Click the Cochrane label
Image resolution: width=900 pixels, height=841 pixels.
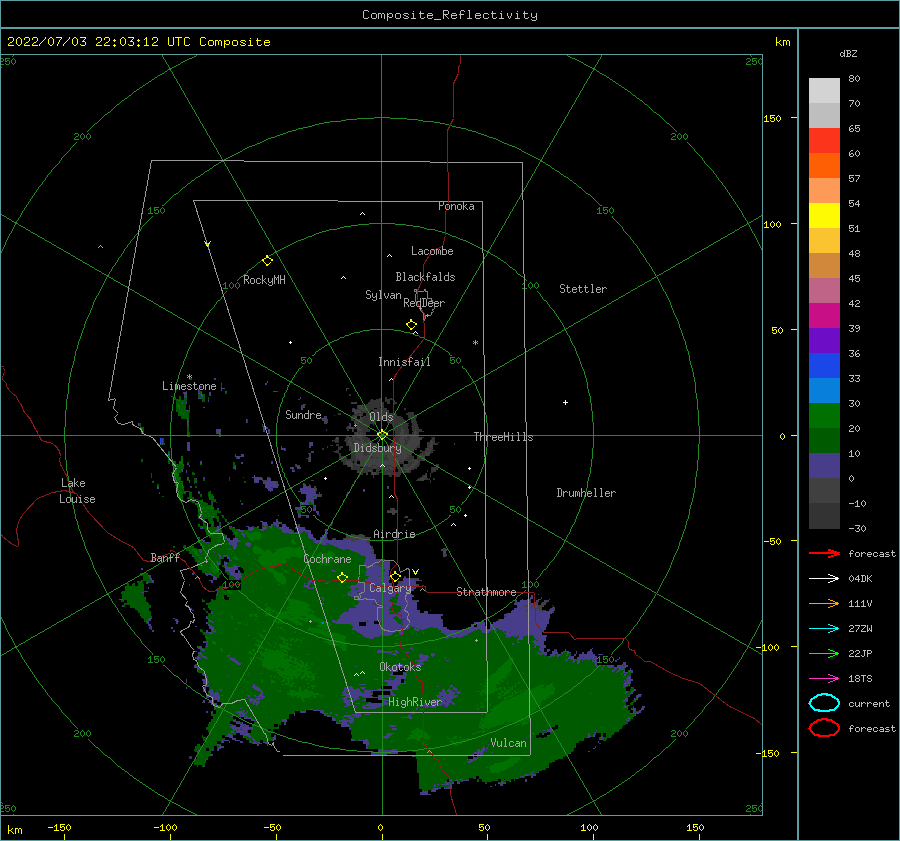coord(327,559)
